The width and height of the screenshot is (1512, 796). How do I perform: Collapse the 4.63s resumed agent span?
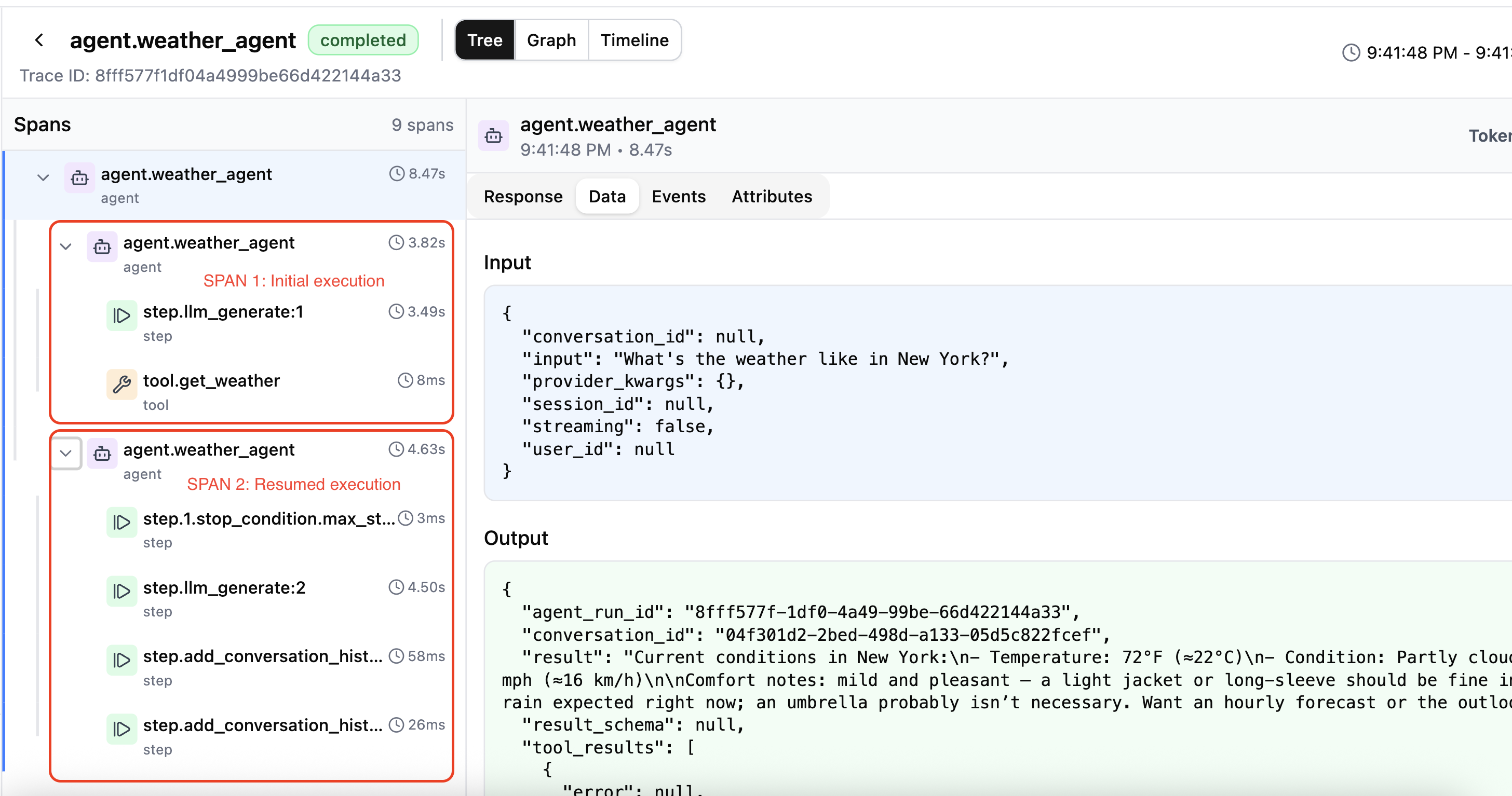pos(66,453)
